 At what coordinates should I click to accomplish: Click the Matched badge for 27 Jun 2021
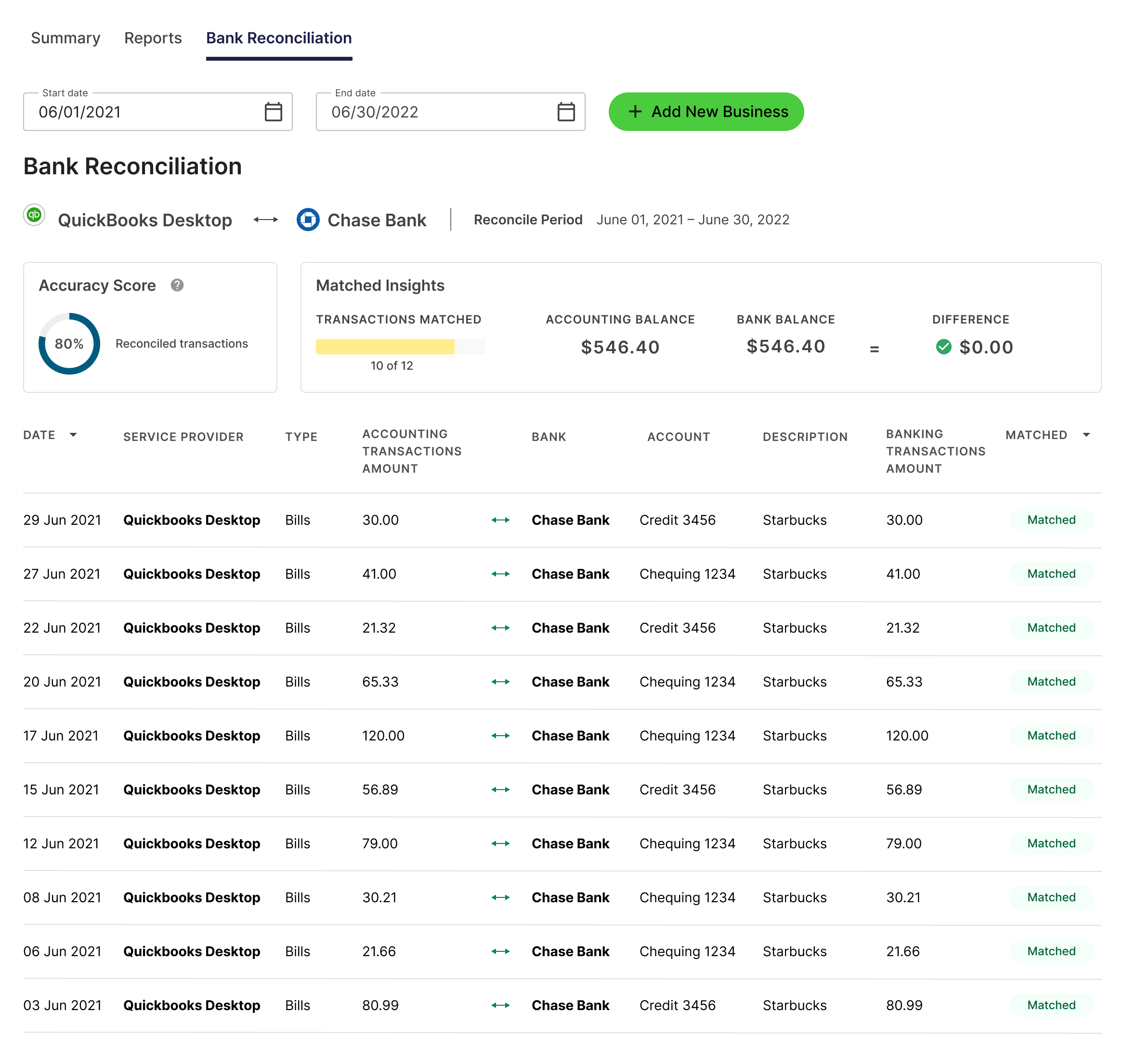1051,574
